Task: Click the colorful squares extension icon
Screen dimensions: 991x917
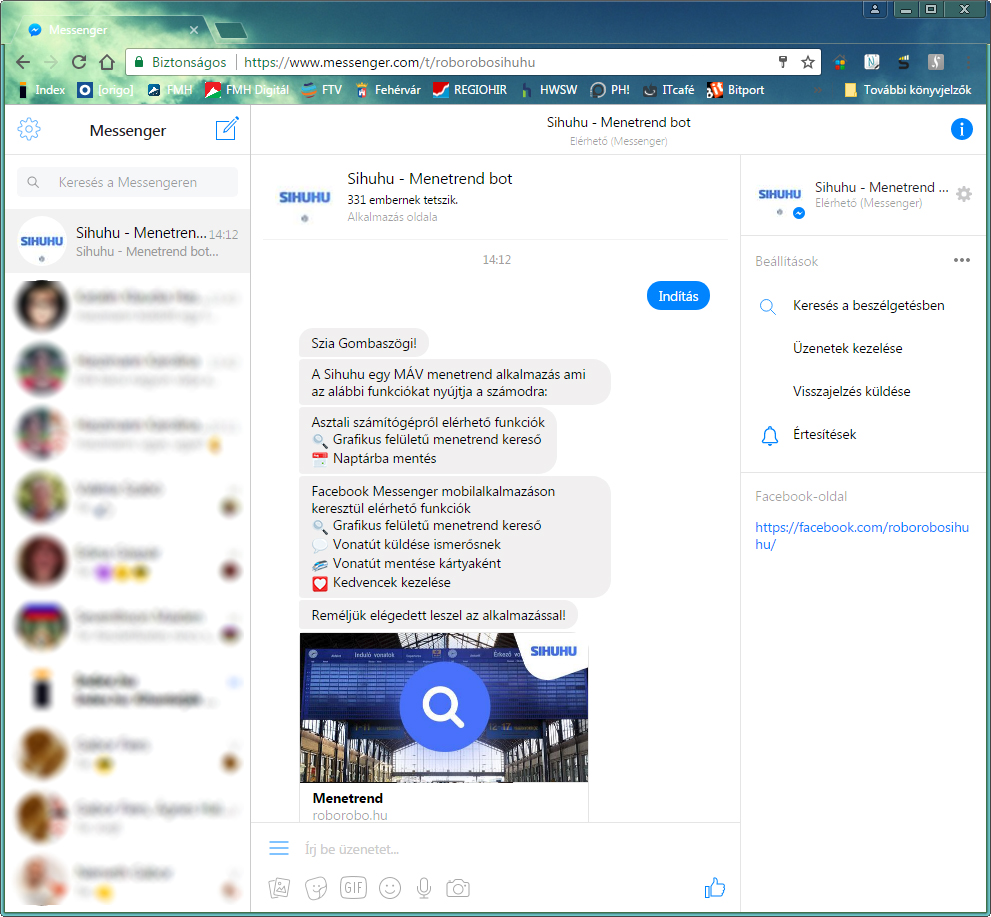Action: 840,62
